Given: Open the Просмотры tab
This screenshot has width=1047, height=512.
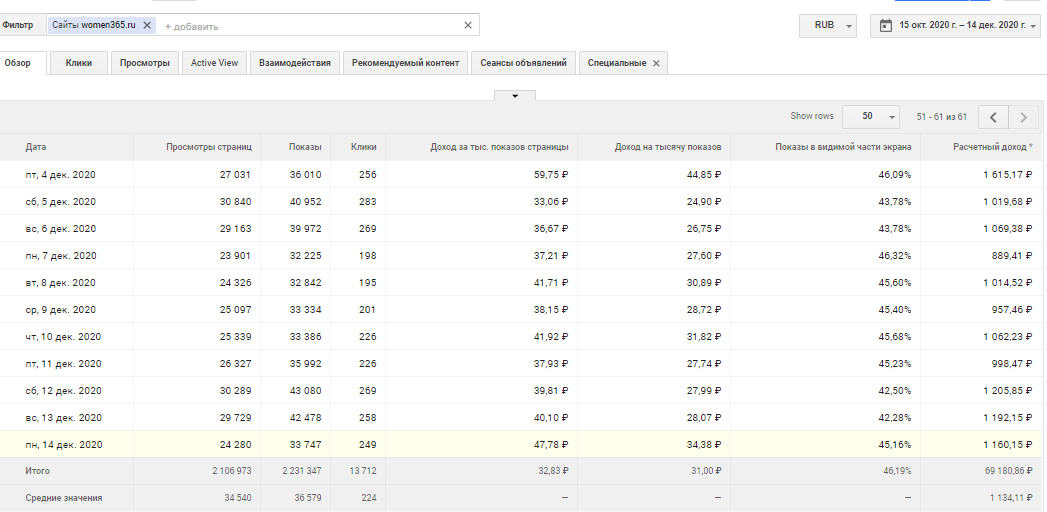Looking at the screenshot, I should [145, 63].
